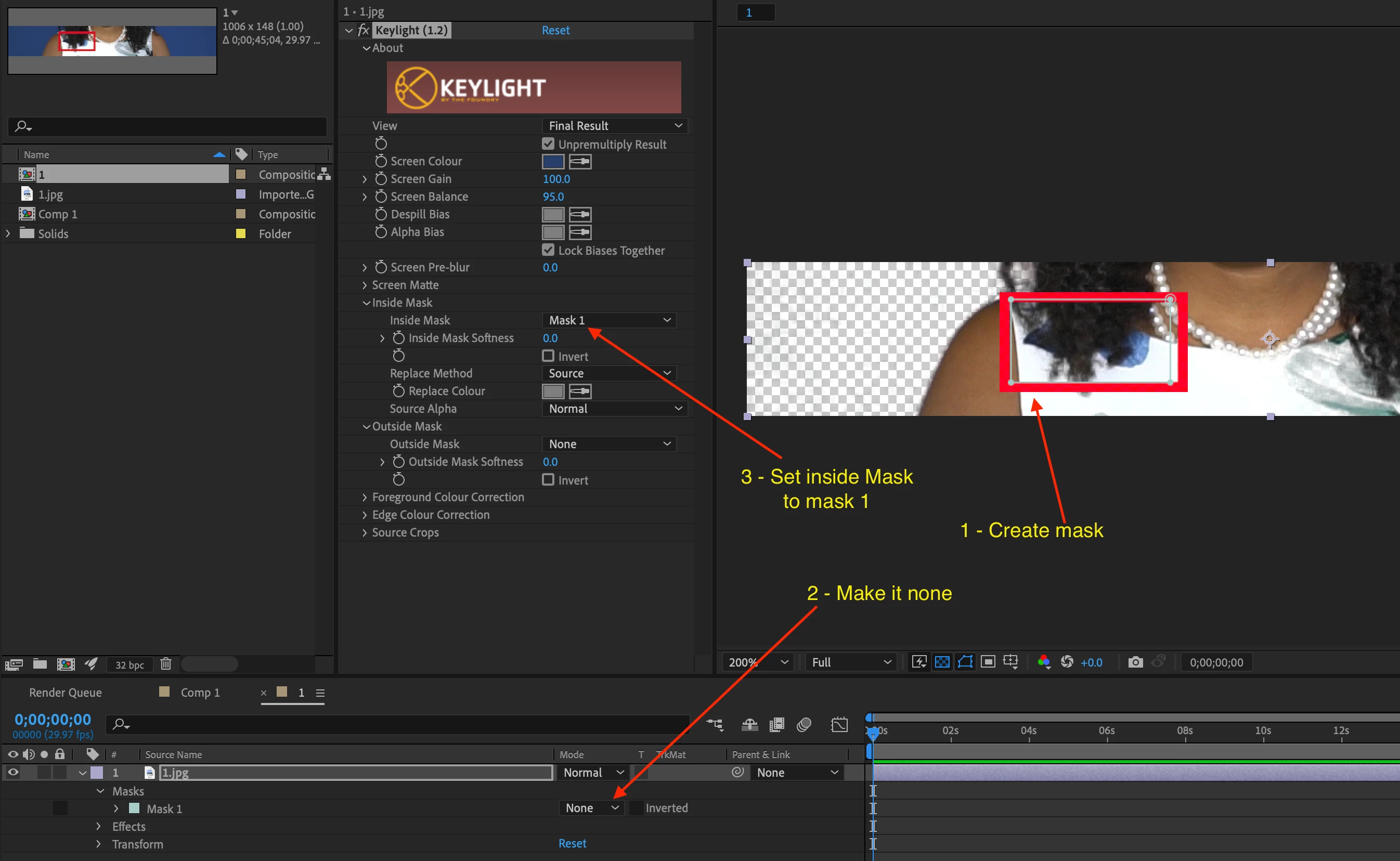Hide the 1.jpg layer eye toggle
The width and height of the screenshot is (1400, 861).
click(13, 772)
